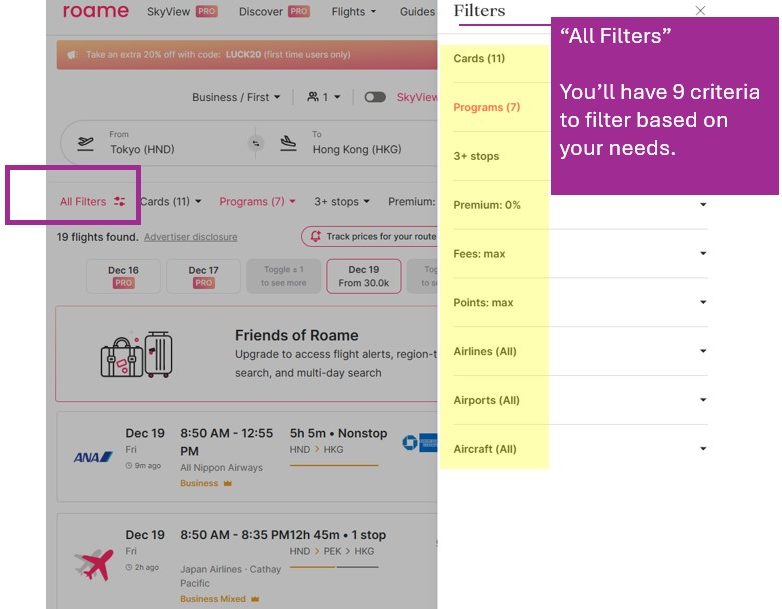
Task: Click the departure plane icon
Action: click(x=85, y=143)
